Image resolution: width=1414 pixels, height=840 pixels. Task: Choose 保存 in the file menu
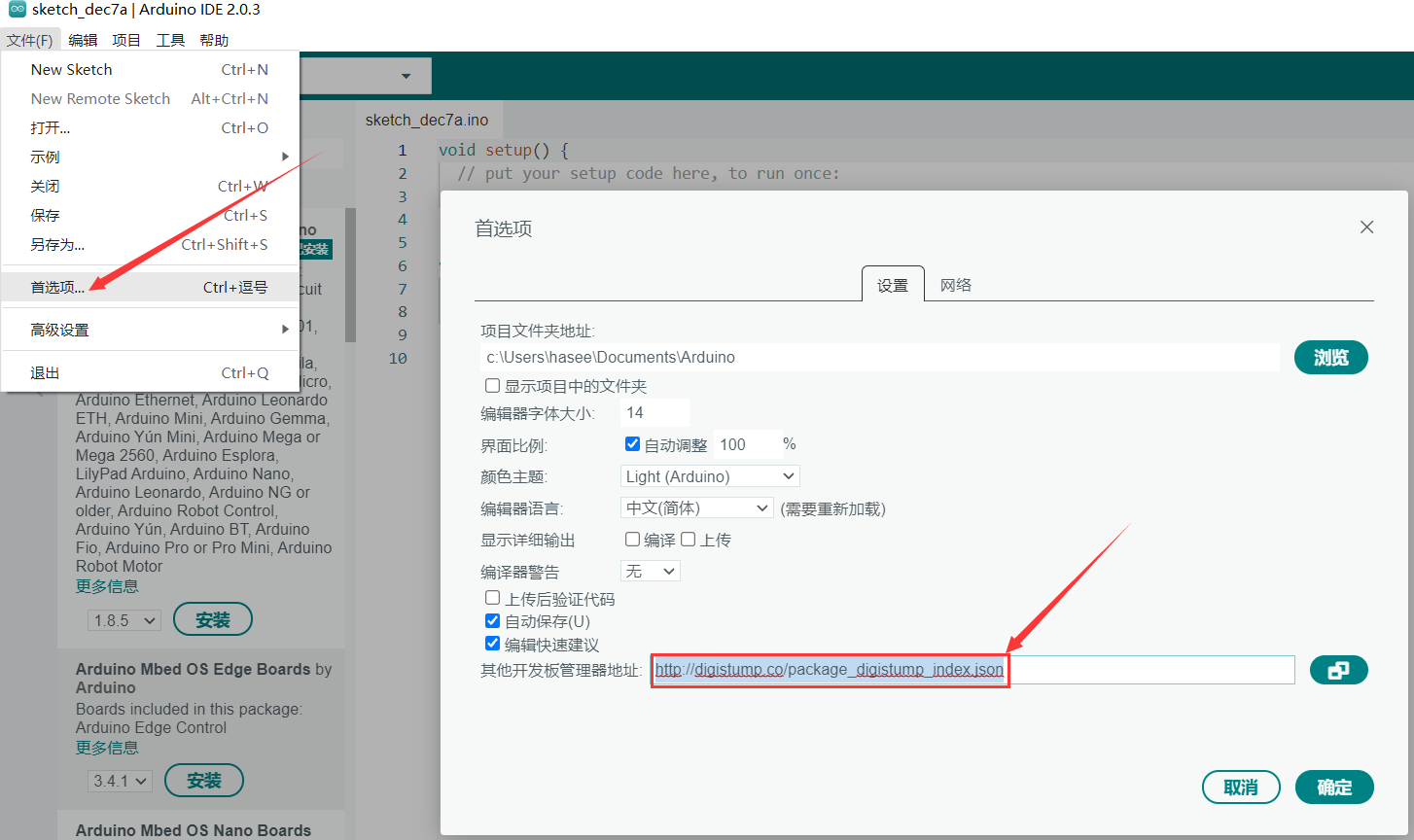150,215
